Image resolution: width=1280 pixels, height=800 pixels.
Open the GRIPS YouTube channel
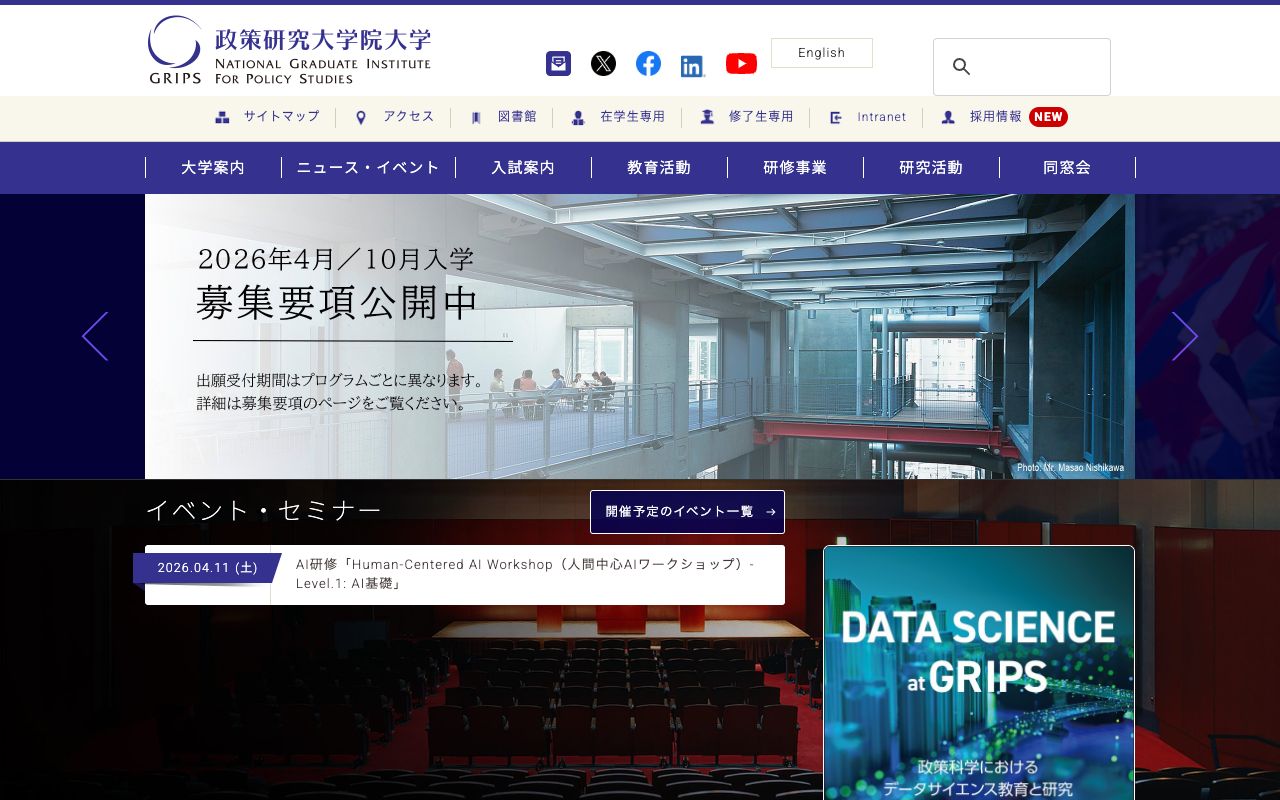[x=741, y=63]
